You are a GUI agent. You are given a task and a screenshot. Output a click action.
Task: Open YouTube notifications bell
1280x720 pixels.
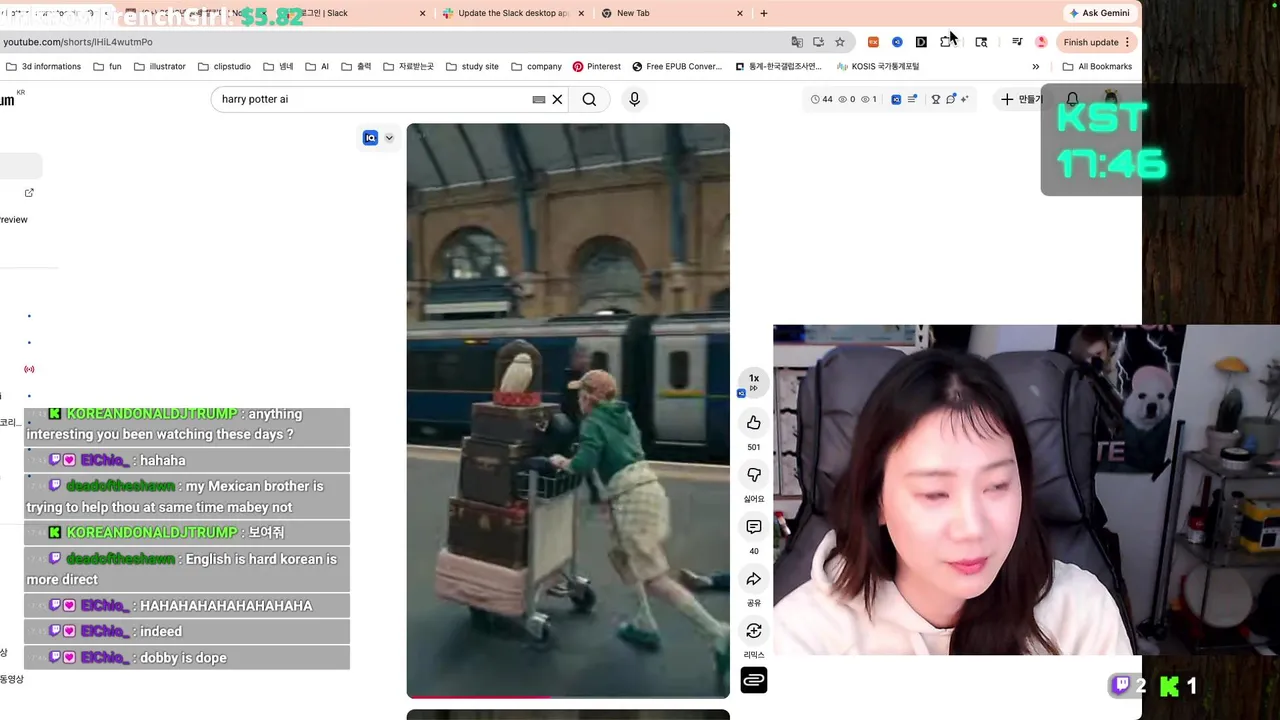[x=1072, y=99]
